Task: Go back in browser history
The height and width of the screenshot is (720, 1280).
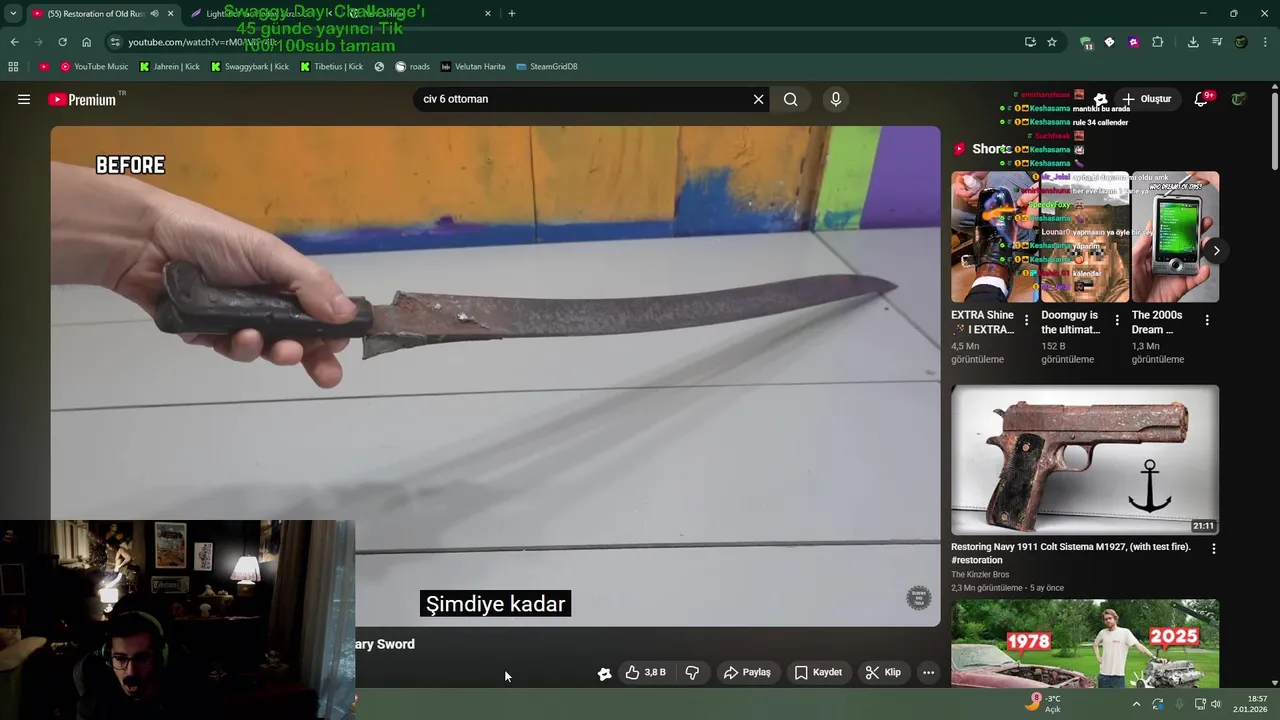Action: 14,42
